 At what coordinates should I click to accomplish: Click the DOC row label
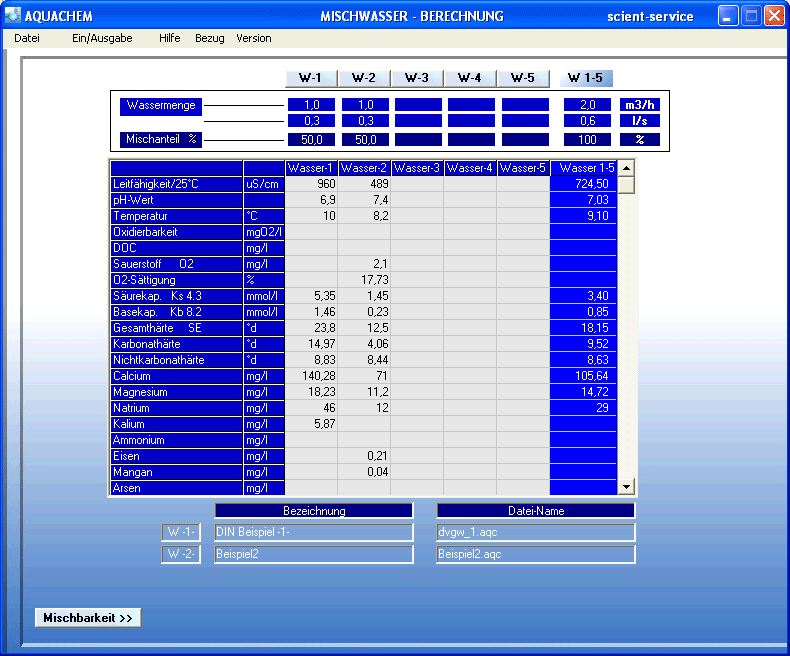pos(176,248)
